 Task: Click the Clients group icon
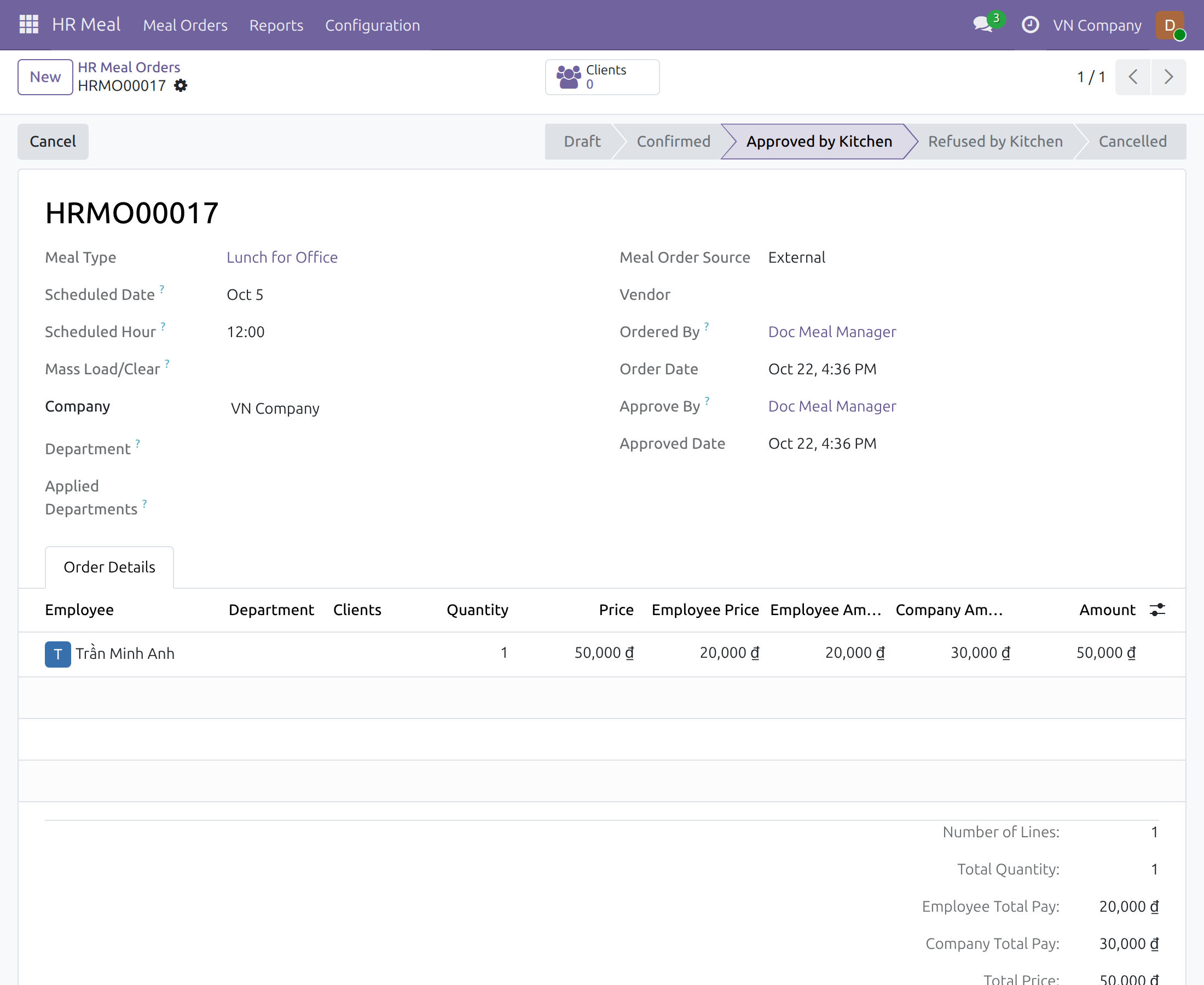(569, 77)
